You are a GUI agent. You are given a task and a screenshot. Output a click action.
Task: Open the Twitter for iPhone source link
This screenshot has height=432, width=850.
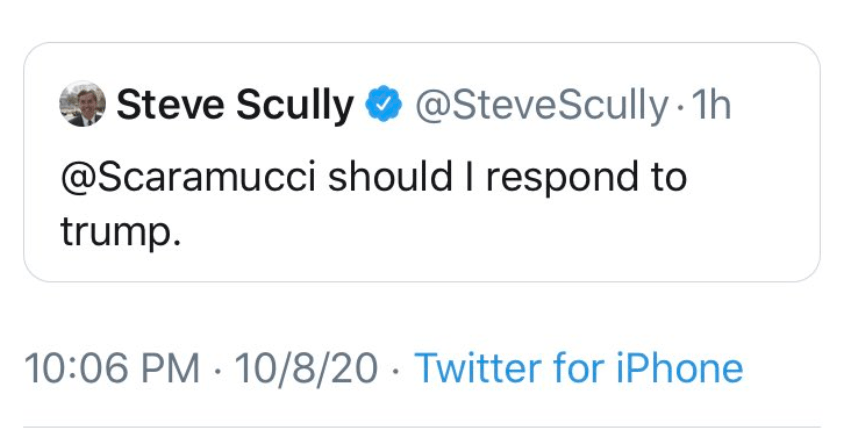point(578,368)
